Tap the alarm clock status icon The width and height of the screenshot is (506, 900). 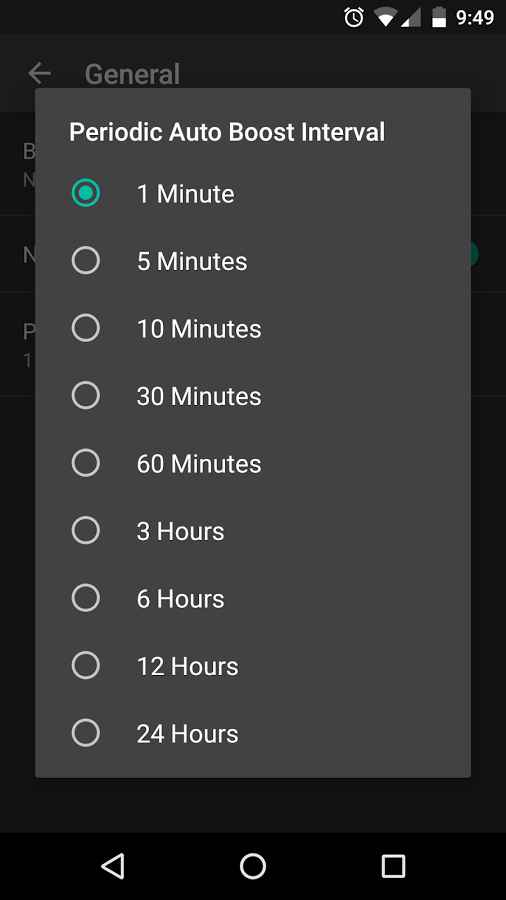pos(354,17)
